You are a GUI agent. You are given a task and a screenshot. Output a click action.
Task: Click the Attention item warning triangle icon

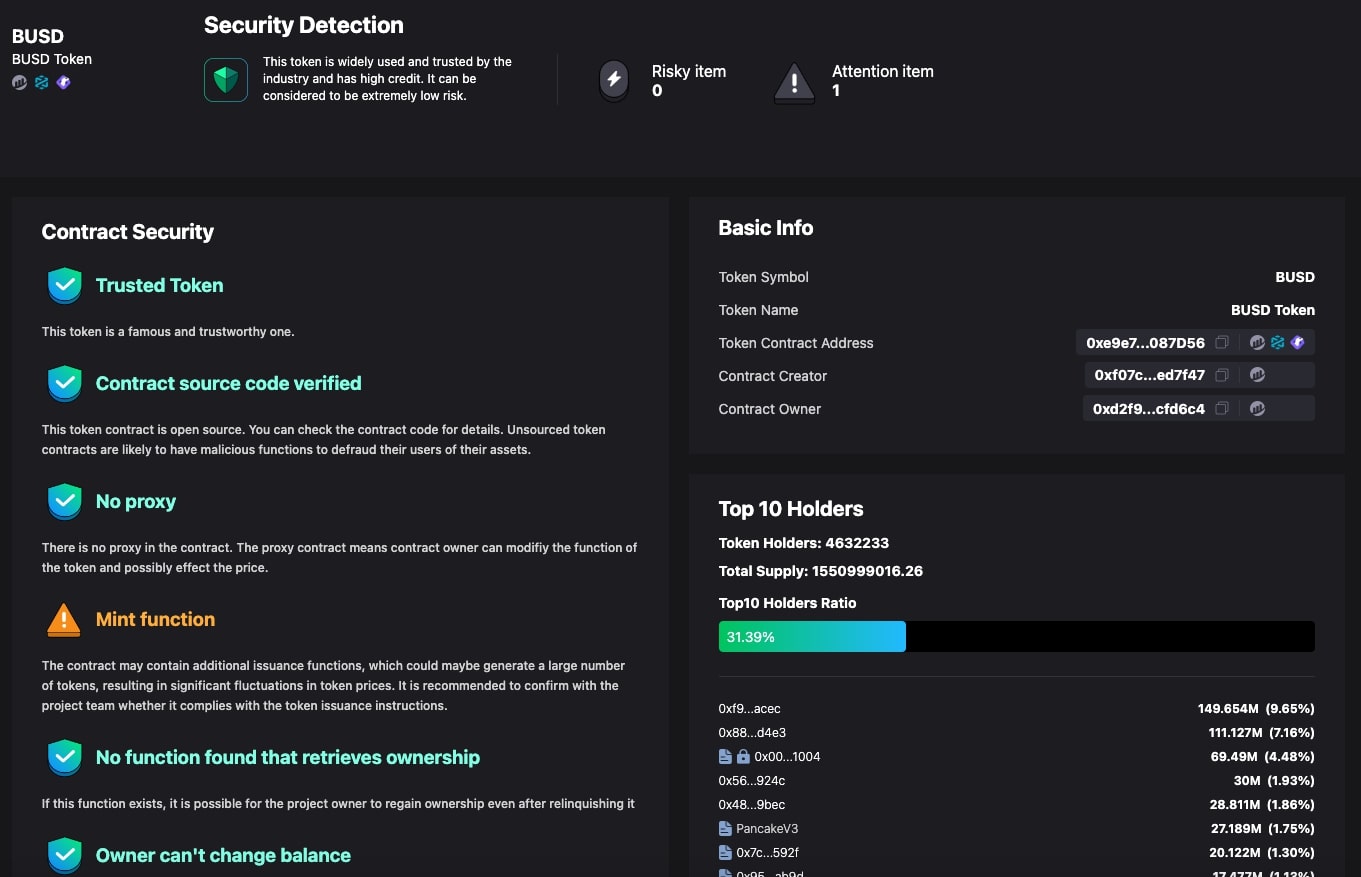click(795, 82)
